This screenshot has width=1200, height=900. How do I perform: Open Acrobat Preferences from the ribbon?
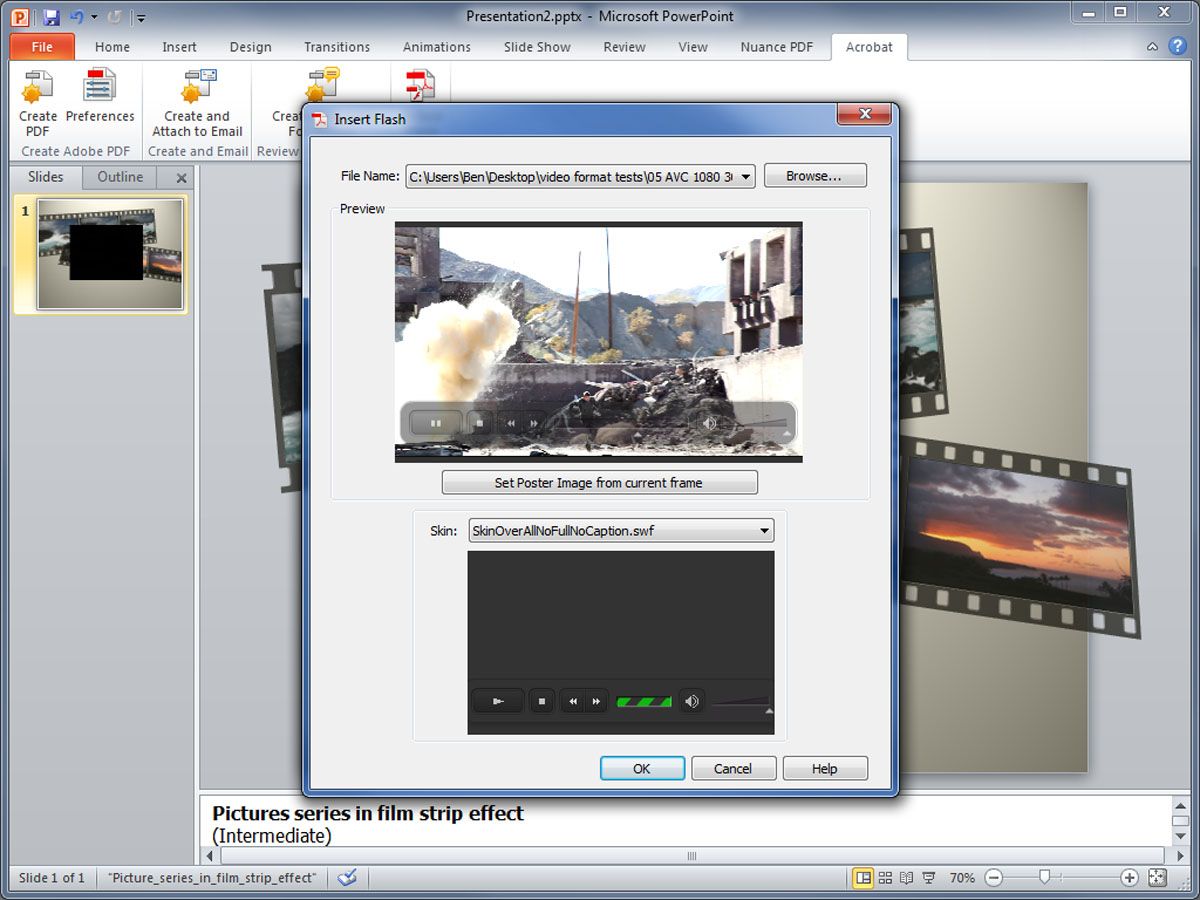click(x=100, y=97)
